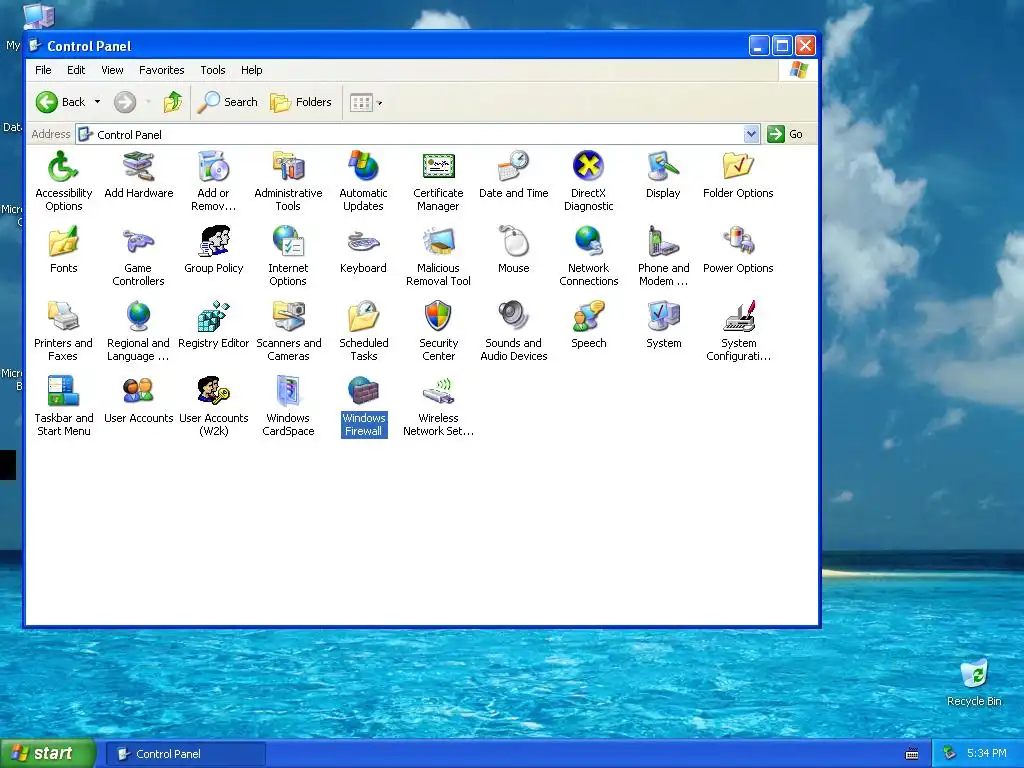Click the on-screen keyboard tray icon
This screenshot has height=768, width=1024.
tap(912, 754)
